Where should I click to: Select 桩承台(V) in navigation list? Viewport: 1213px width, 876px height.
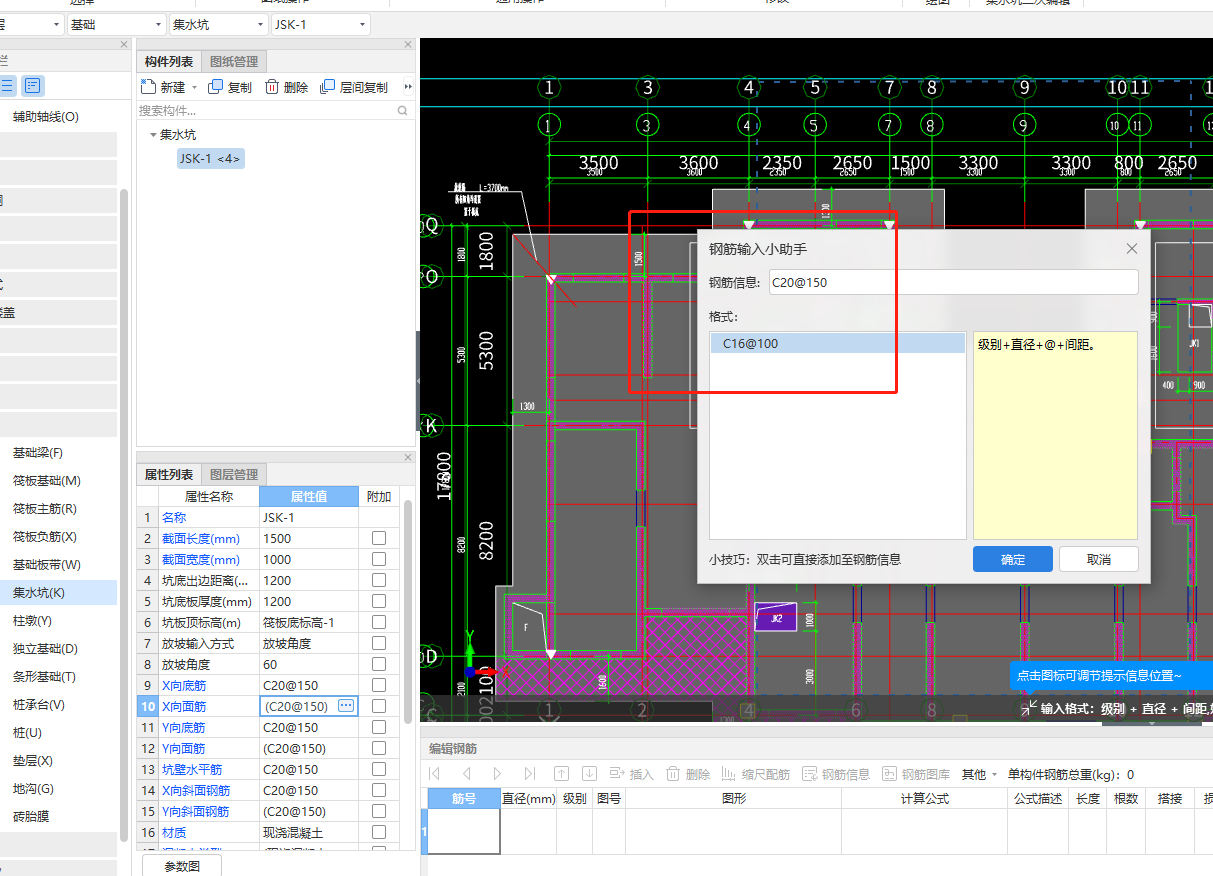coord(38,705)
